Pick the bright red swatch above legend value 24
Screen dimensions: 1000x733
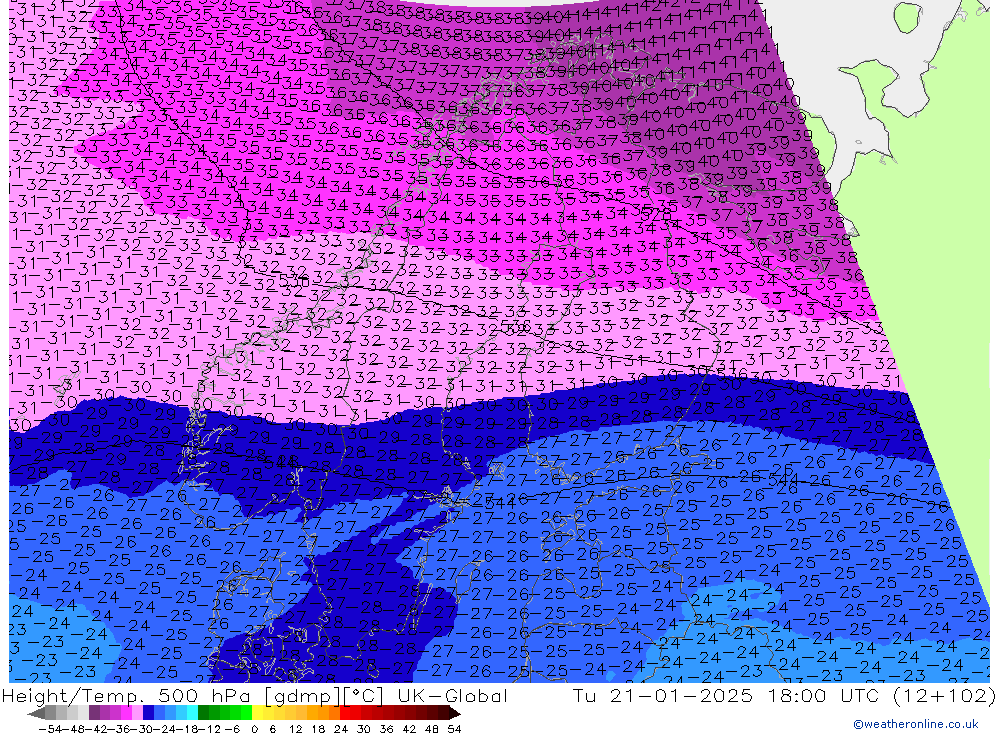[345, 714]
